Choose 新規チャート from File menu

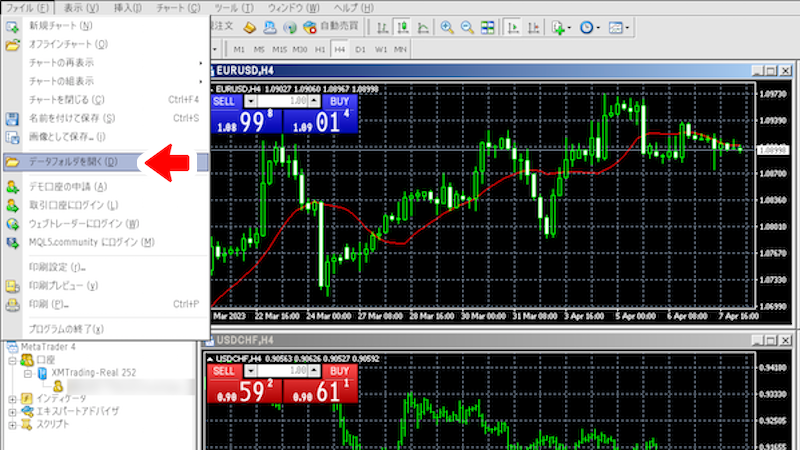coord(105,26)
